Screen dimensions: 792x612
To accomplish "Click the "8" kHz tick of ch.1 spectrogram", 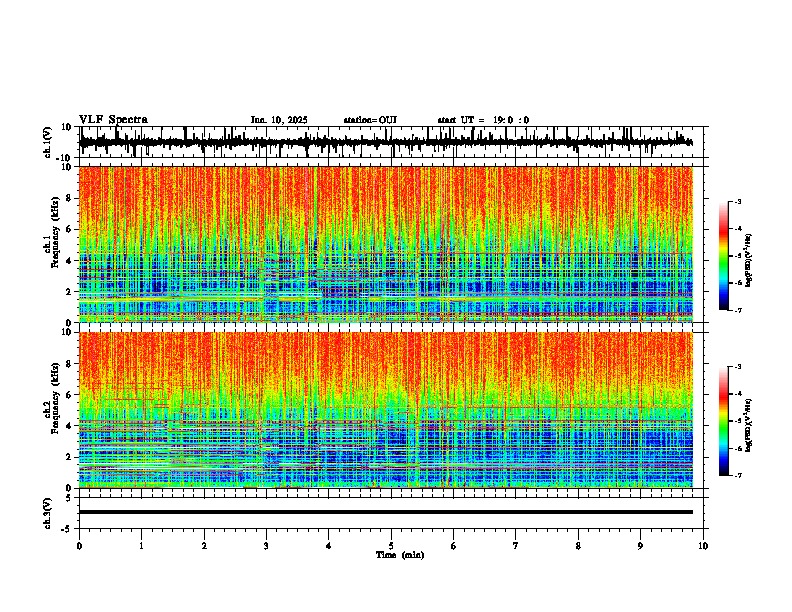I will (x=69, y=198).
